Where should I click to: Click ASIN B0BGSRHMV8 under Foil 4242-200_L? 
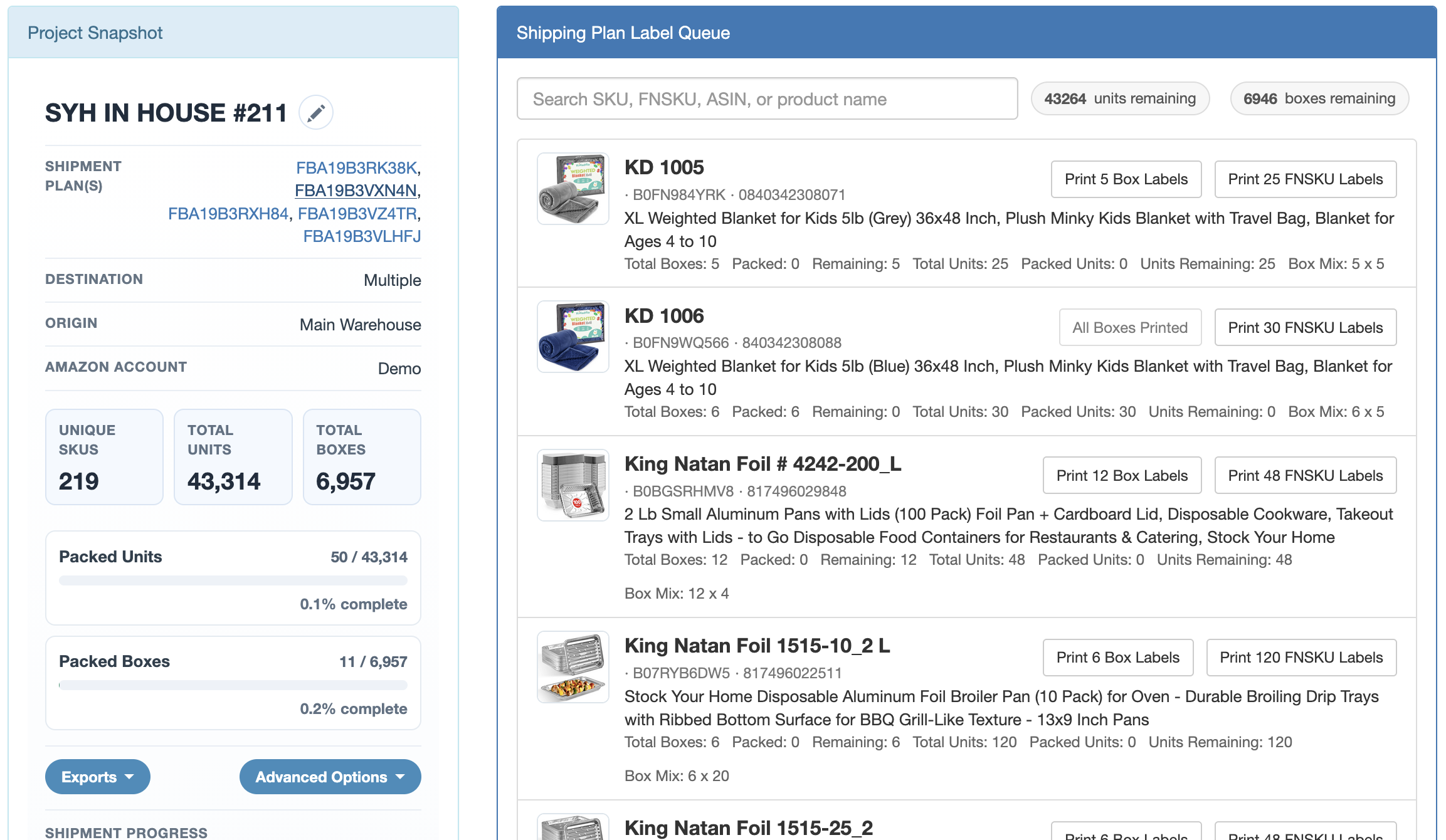coord(683,491)
